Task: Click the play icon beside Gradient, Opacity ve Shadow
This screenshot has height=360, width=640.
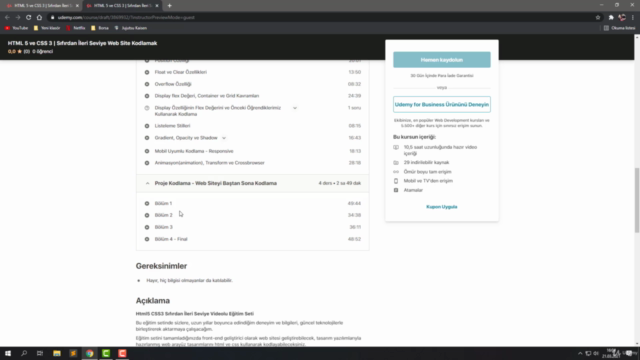Action: coord(147,138)
